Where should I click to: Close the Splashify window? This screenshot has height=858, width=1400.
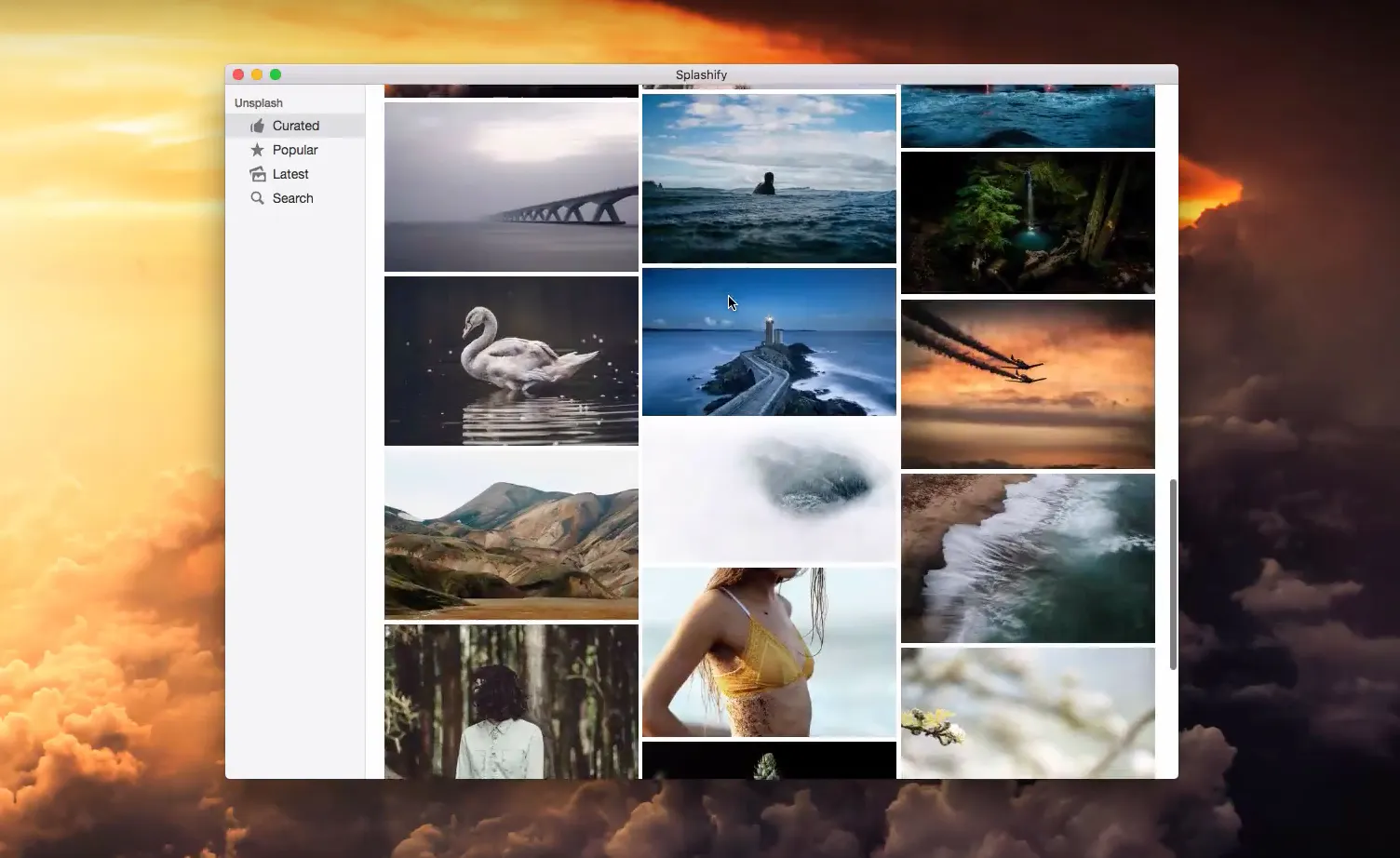238,74
